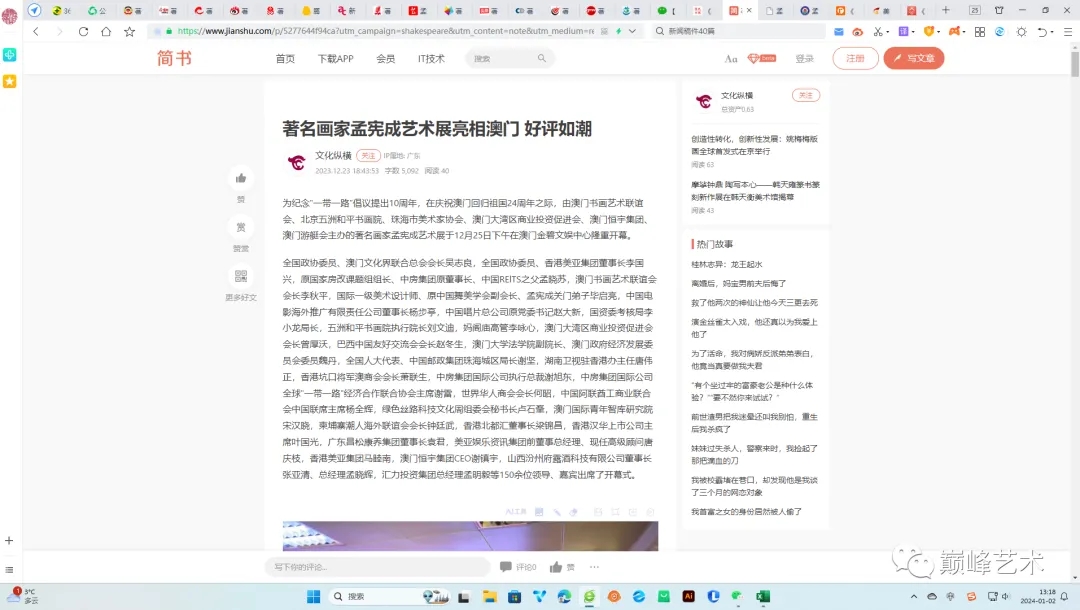Click the comment bubble icon next to 评论0

(x=507, y=567)
